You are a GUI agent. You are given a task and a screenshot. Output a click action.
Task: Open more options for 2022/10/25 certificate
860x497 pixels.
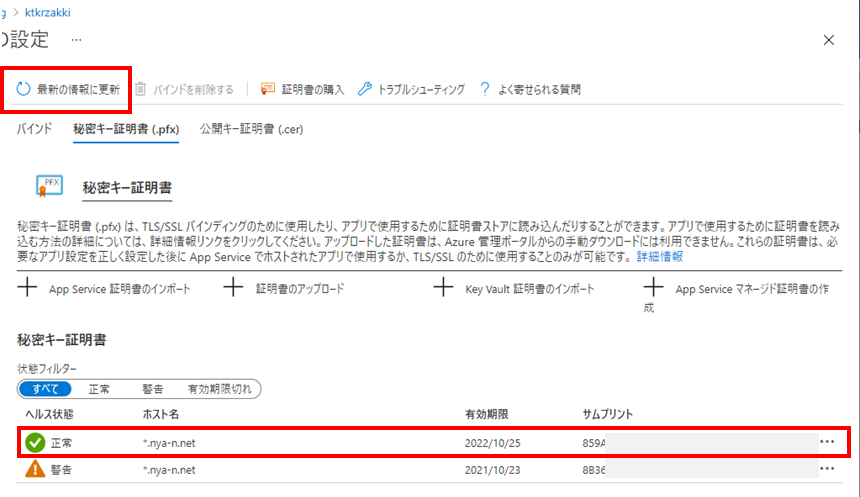827,442
